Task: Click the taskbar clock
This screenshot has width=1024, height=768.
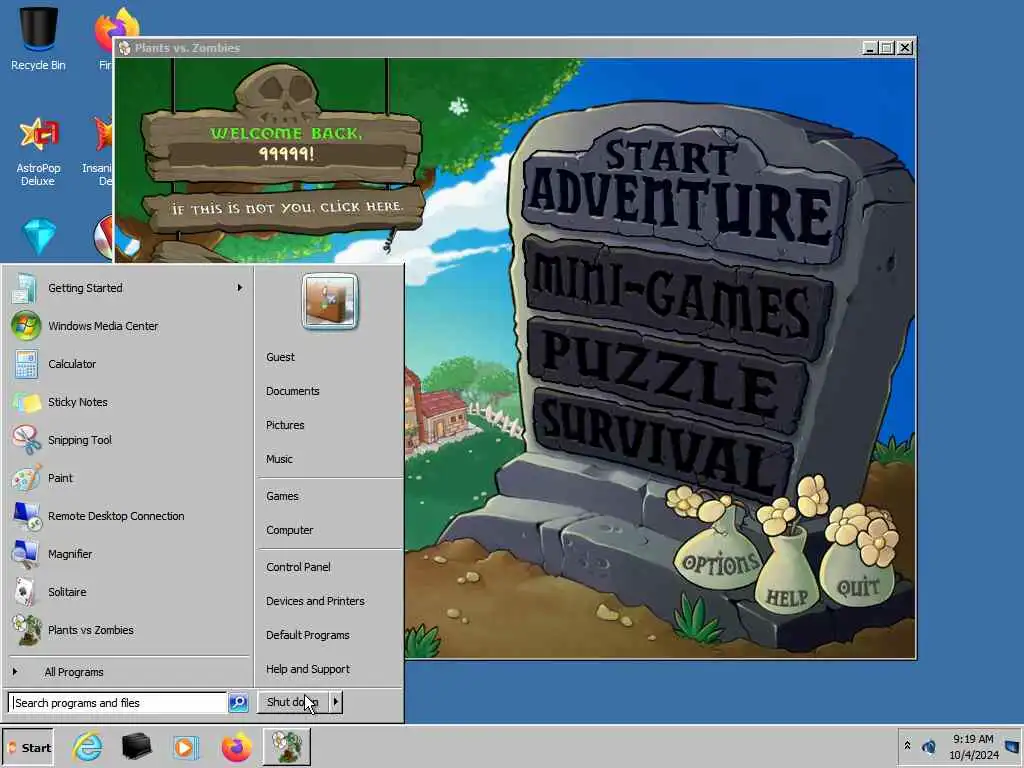Action: pyautogui.click(x=973, y=747)
